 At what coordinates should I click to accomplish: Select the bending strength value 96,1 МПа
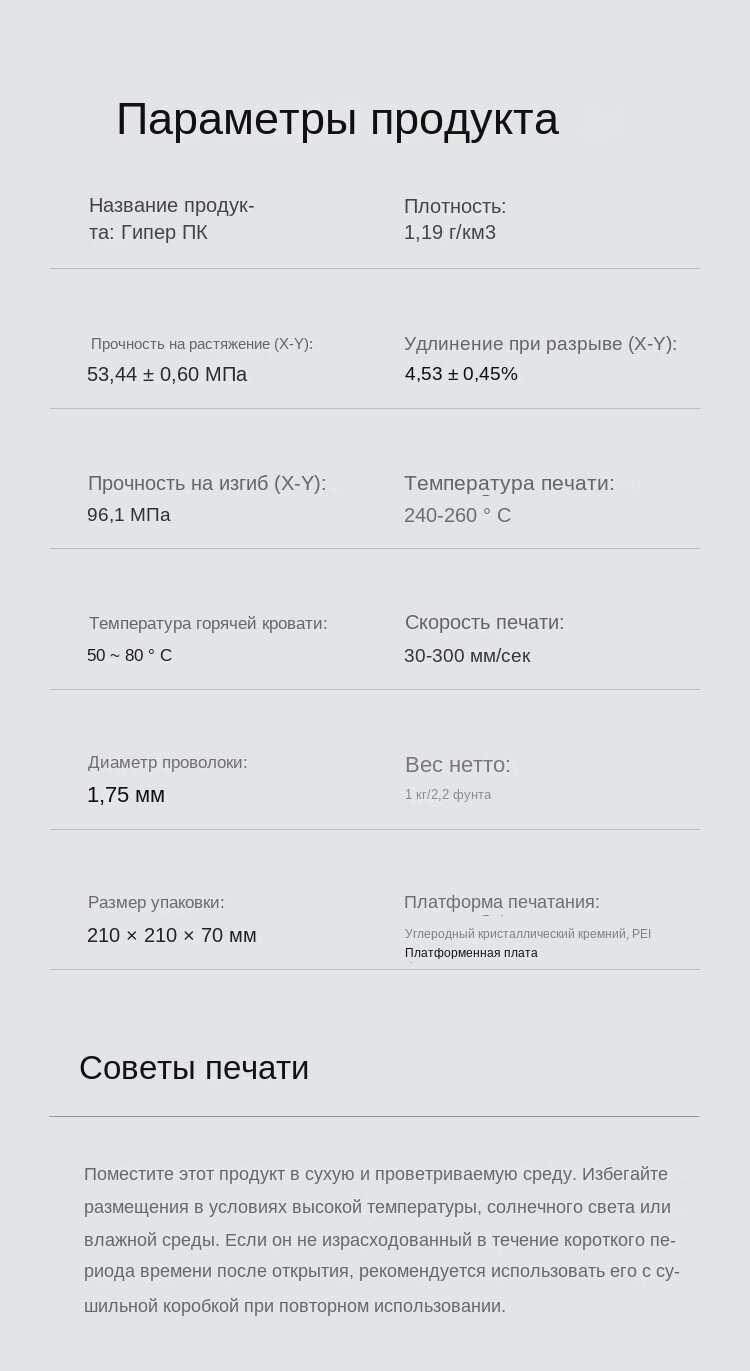[129, 515]
